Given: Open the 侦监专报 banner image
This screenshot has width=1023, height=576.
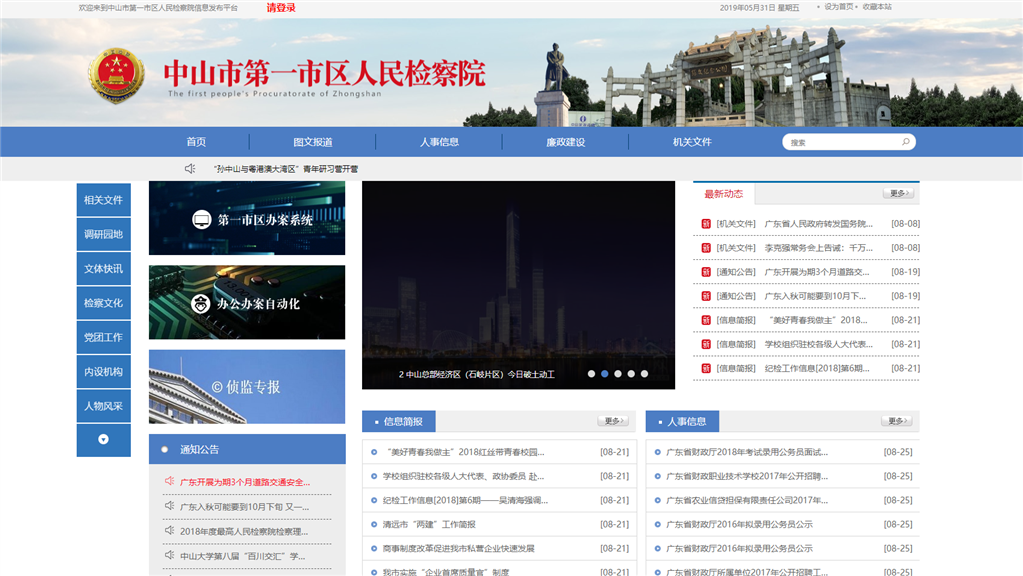Looking at the screenshot, I should (247, 387).
